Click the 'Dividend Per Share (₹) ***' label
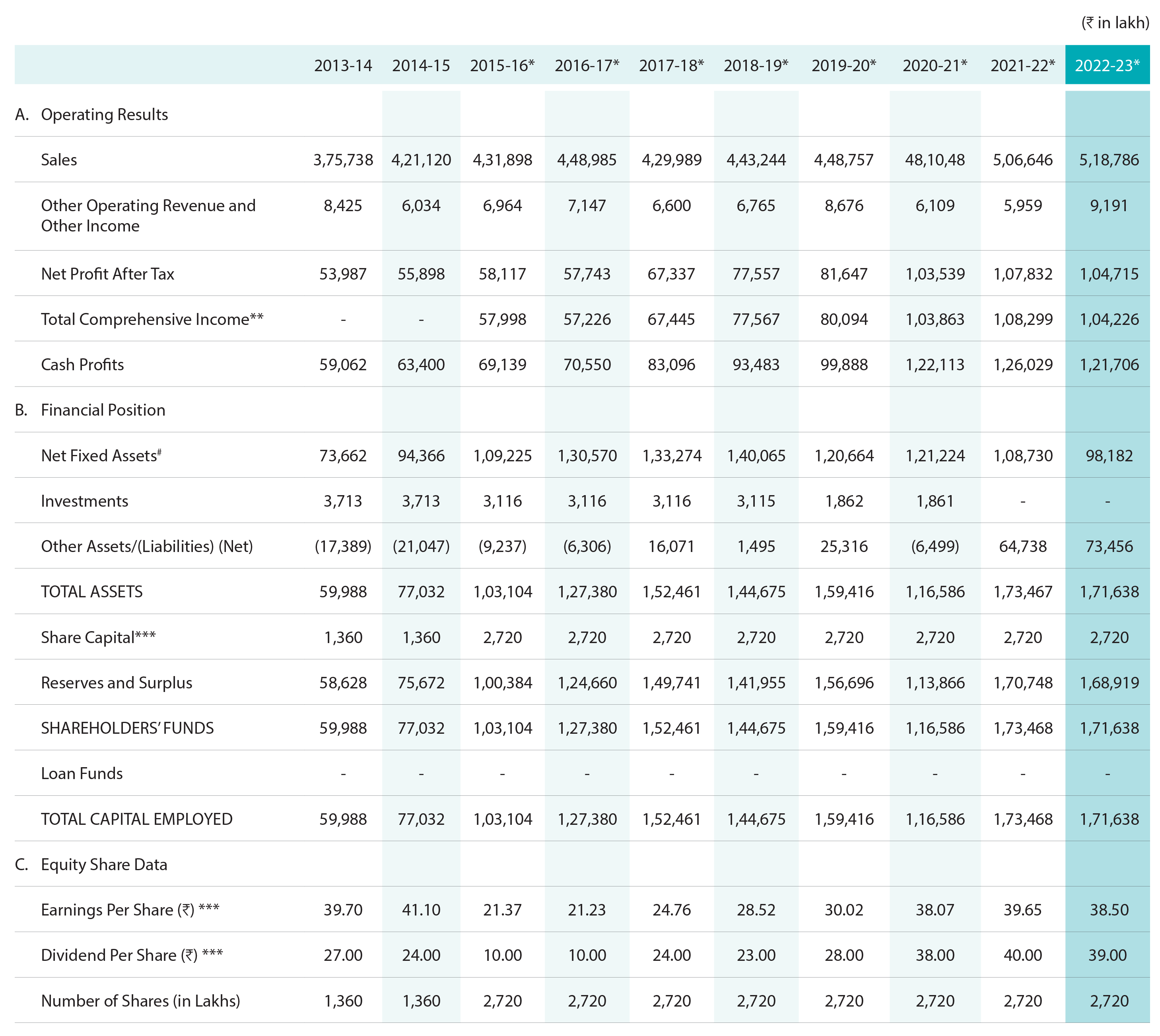1160x1036 pixels. [x=132, y=955]
